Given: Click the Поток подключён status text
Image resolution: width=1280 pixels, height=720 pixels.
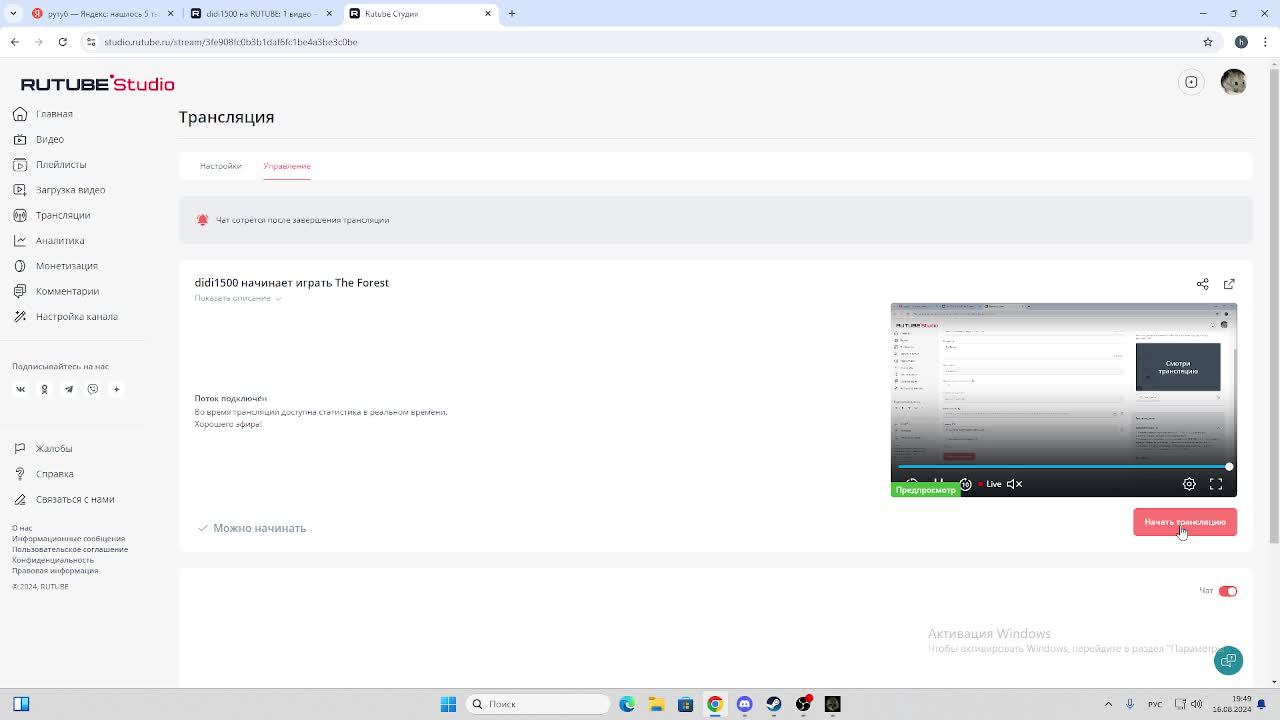Looking at the screenshot, I should pyautogui.click(x=231, y=399).
